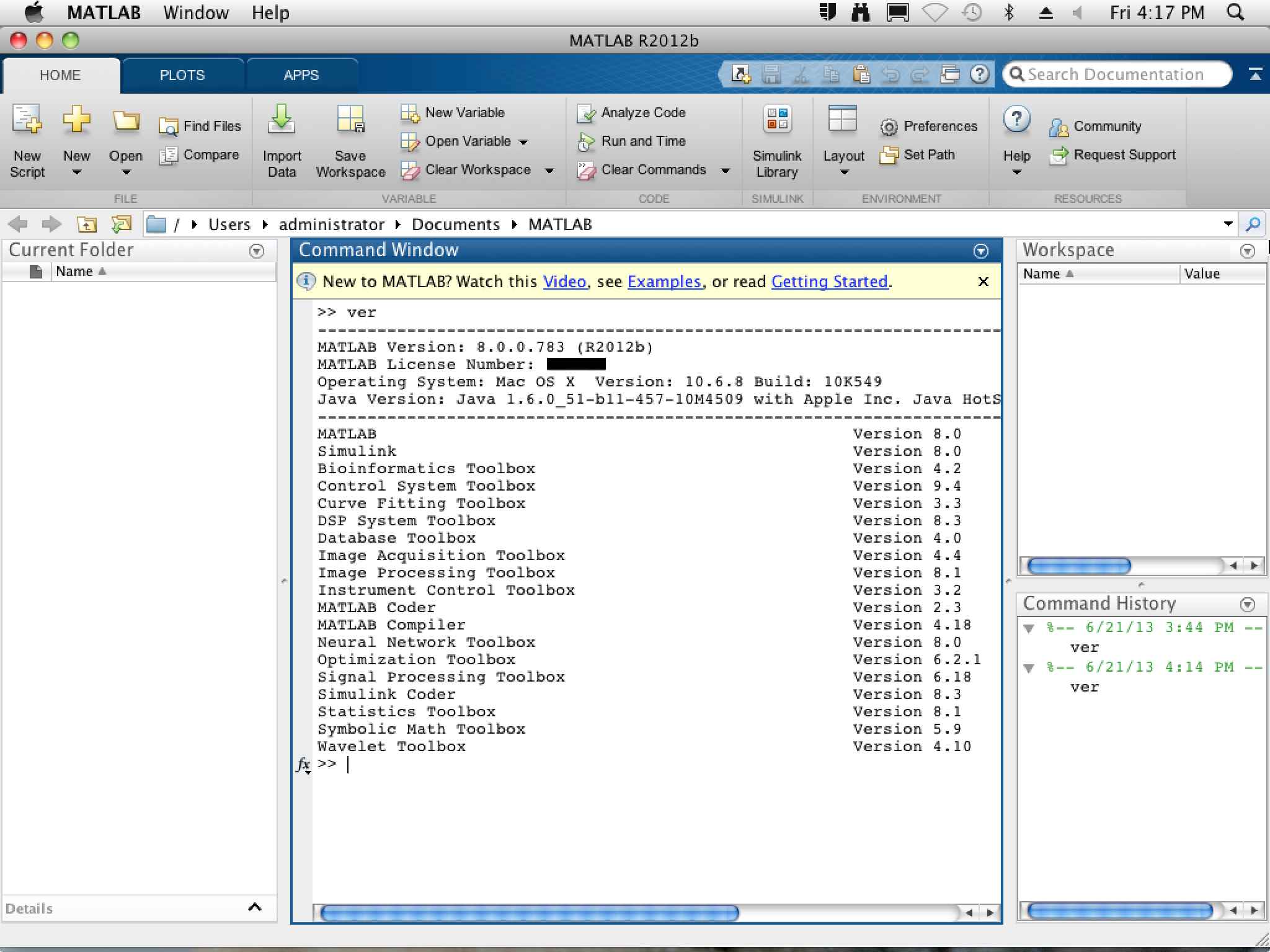Screen dimensions: 1270x952
Task: Go up one folder level icon
Action: pos(87,225)
